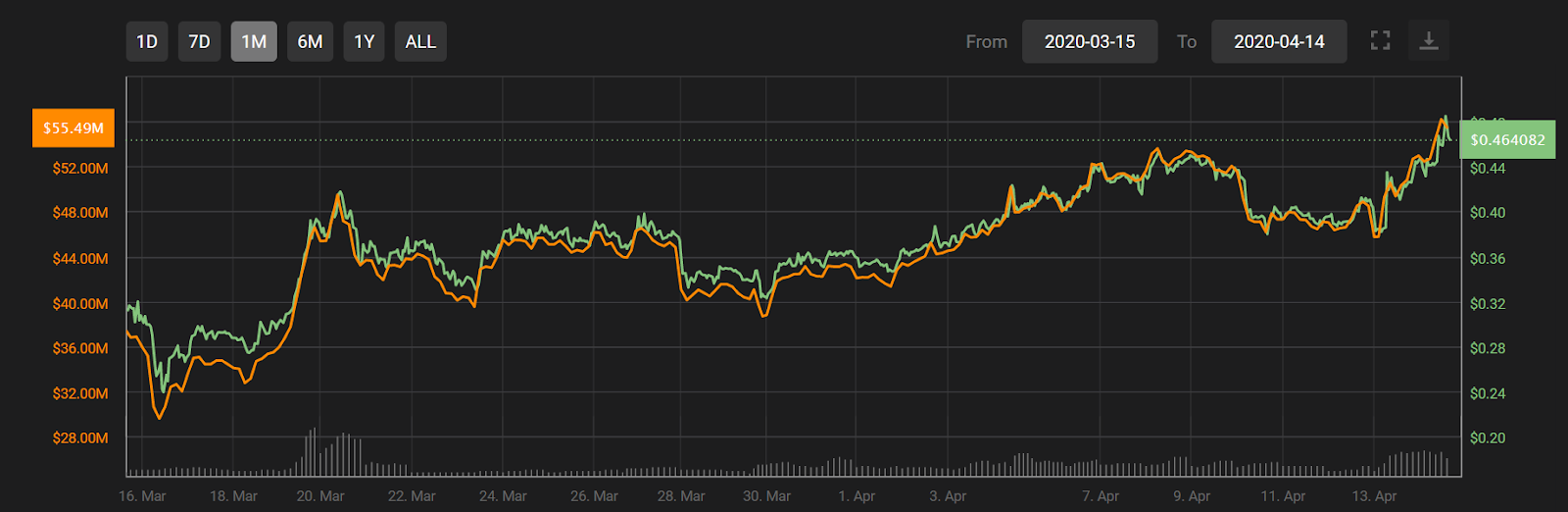Select the 1D time range
1568x512 pixels.
147,41
